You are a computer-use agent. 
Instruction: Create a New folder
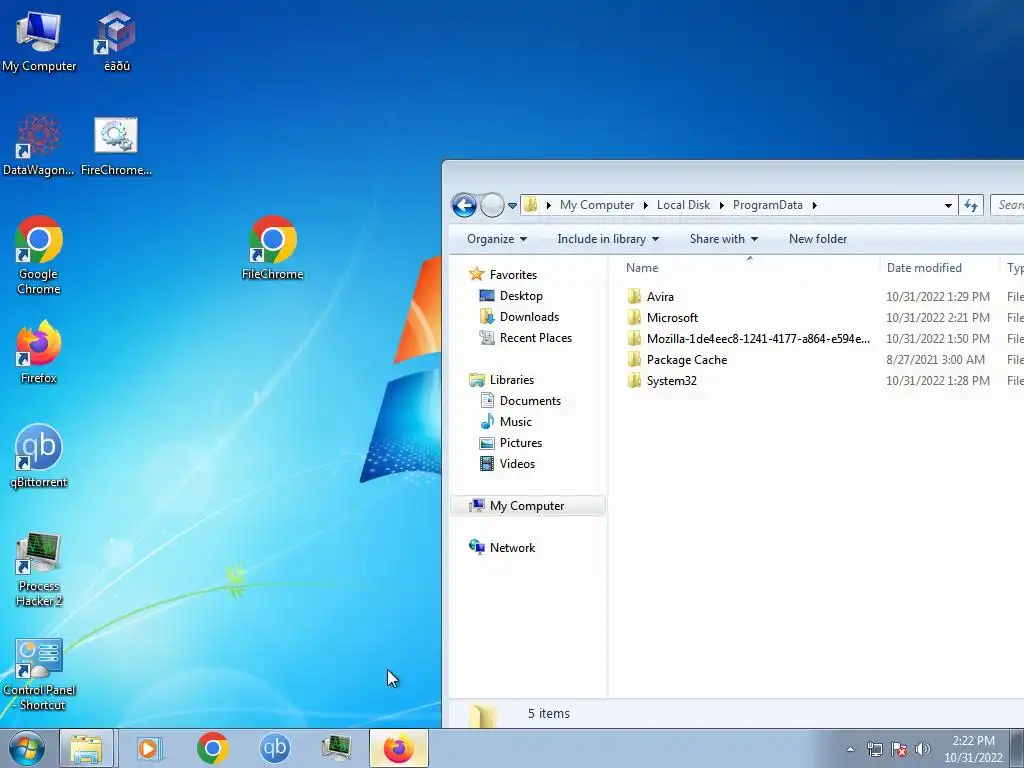point(818,239)
